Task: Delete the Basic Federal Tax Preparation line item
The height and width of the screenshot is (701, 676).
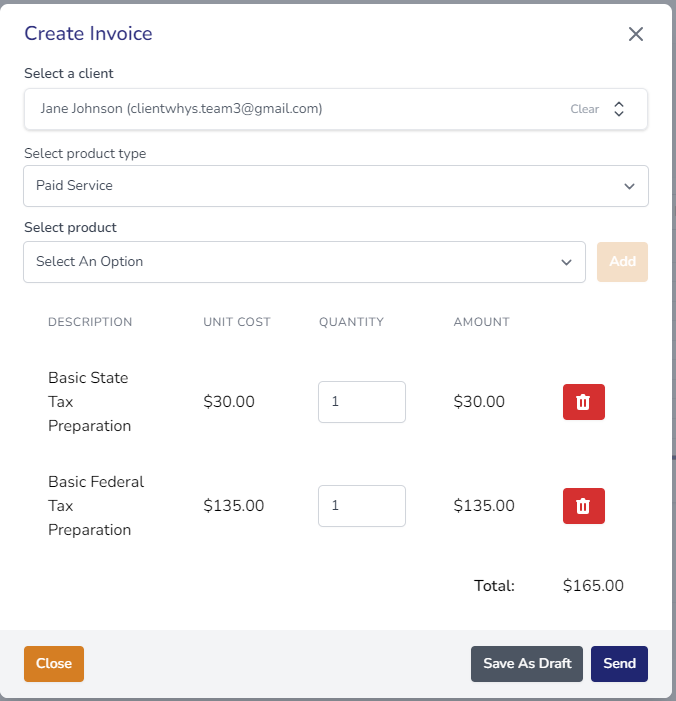Action: 583,506
